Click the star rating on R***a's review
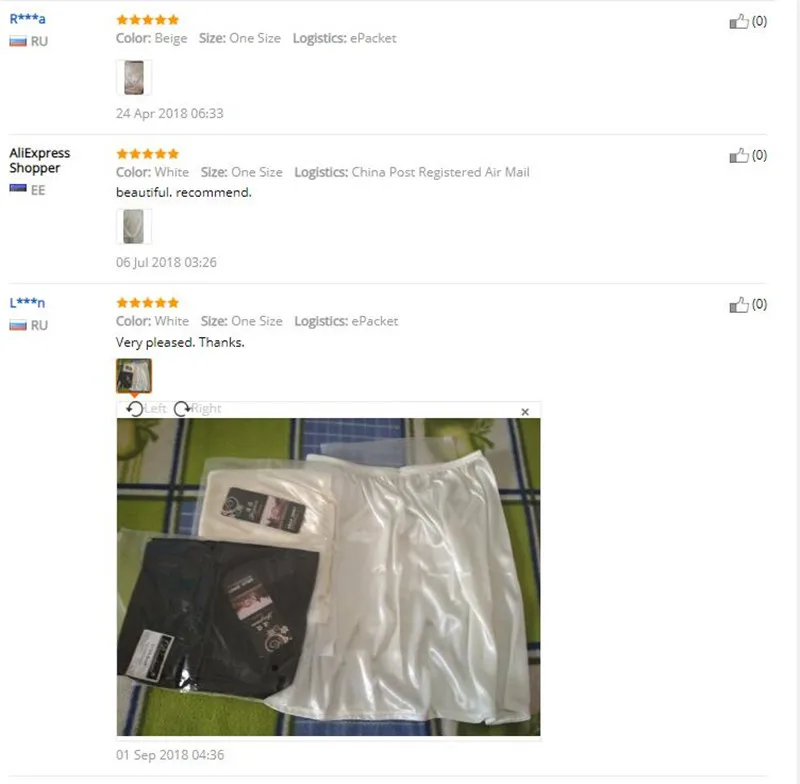Screen dimensions: 800x784 coord(147,20)
